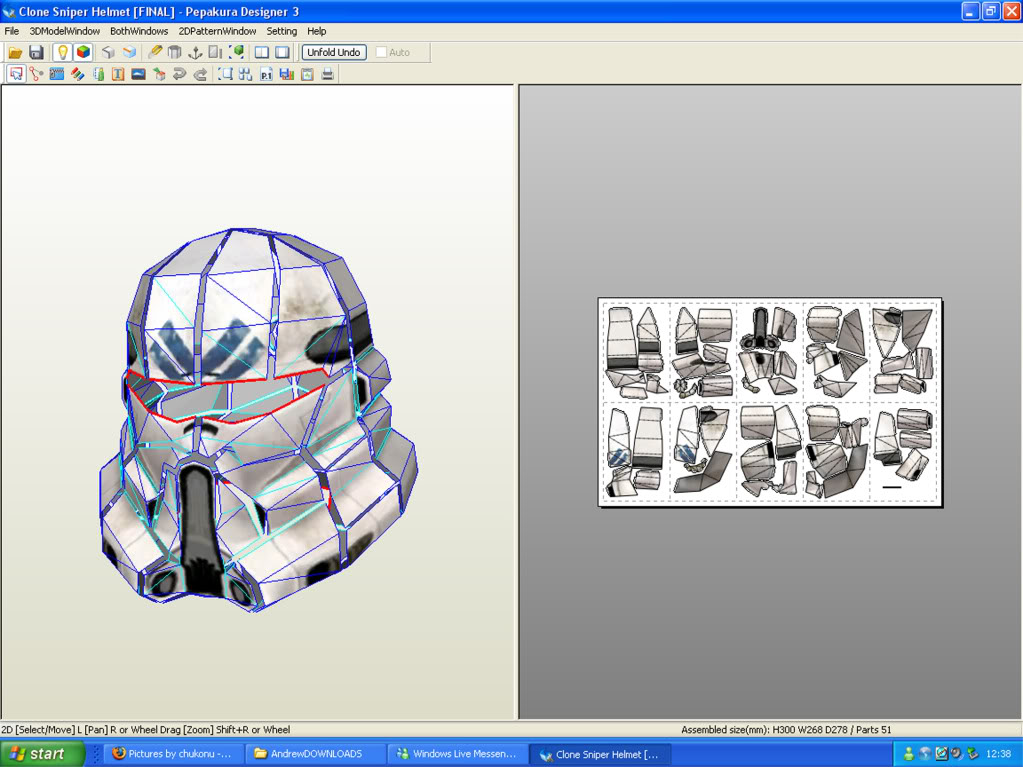Click the taskbar clock 12:38
The width and height of the screenshot is (1023, 767).
pyautogui.click(x=999, y=753)
